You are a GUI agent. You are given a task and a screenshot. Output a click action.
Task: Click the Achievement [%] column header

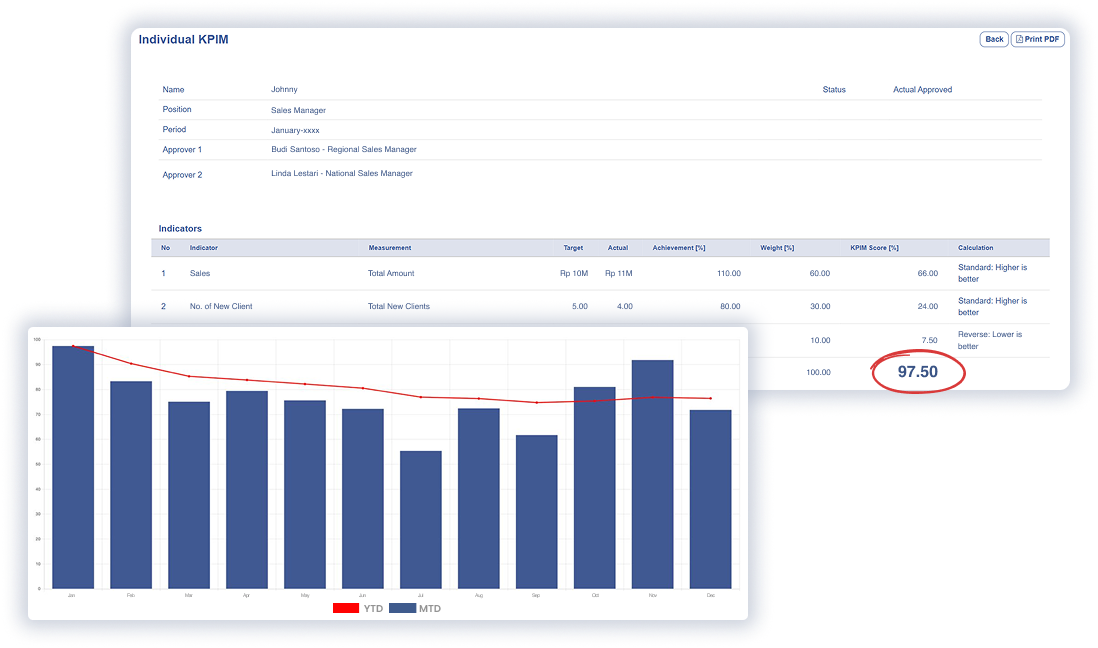click(679, 248)
